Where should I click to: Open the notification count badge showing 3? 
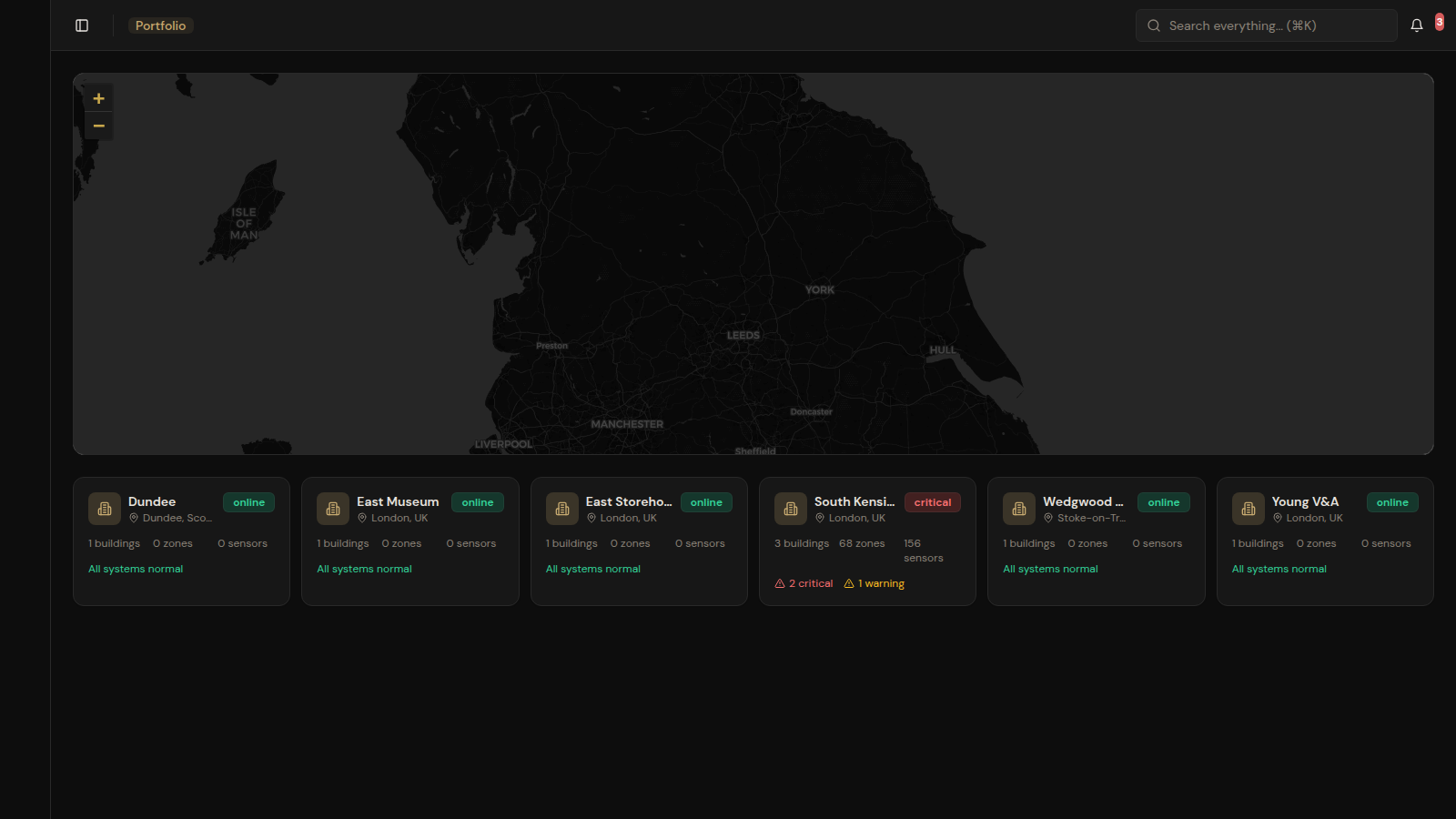(x=1439, y=20)
